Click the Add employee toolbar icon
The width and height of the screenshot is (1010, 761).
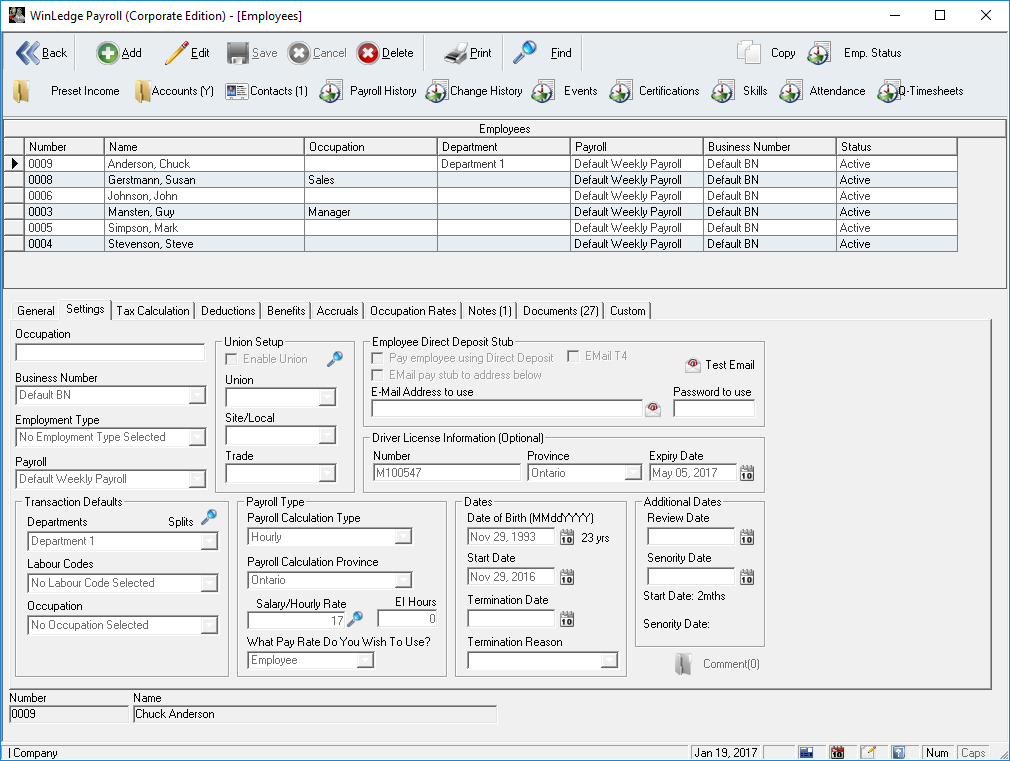pyautogui.click(x=107, y=53)
